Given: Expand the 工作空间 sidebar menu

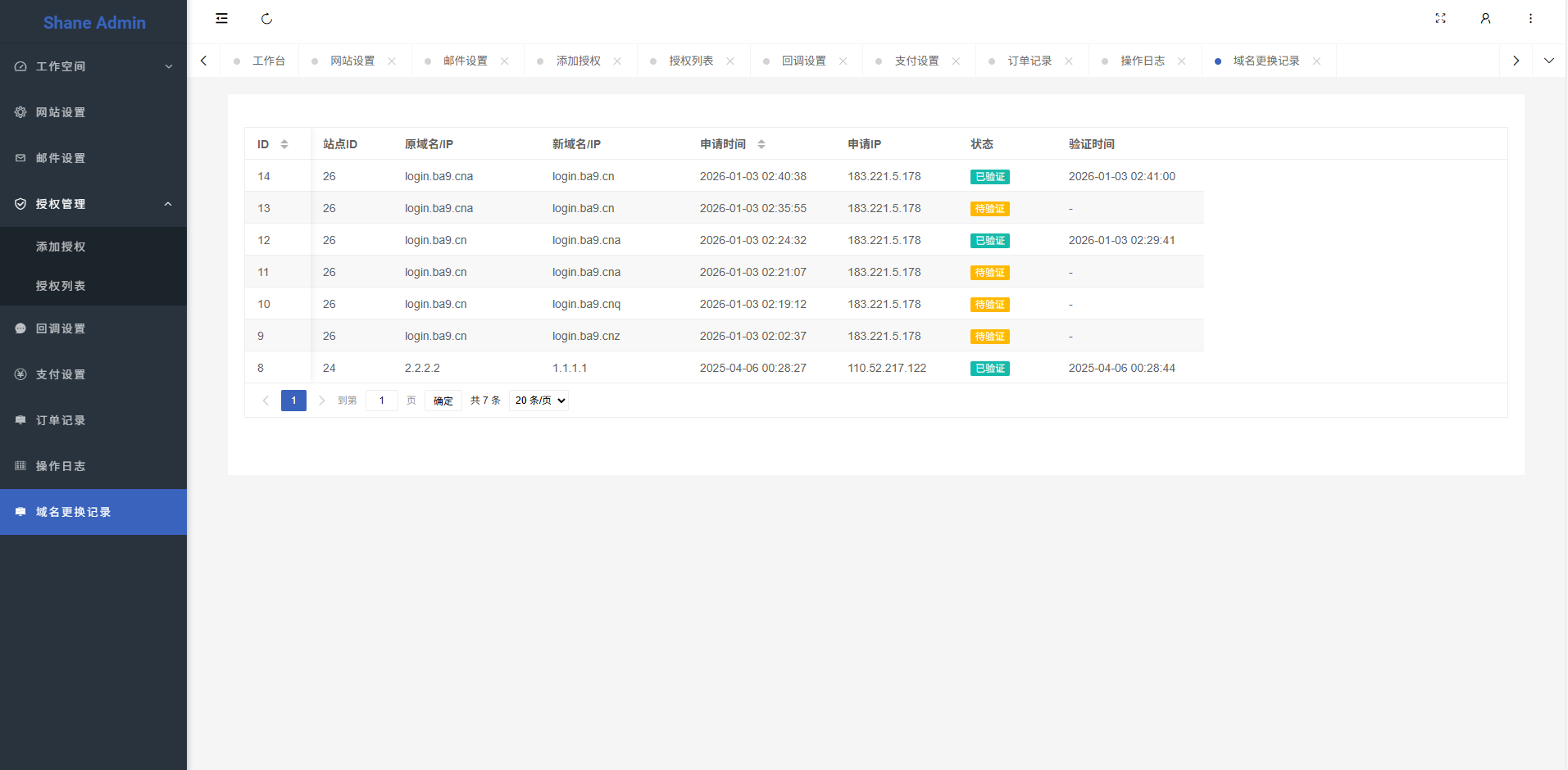Looking at the screenshot, I should pos(93,66).
